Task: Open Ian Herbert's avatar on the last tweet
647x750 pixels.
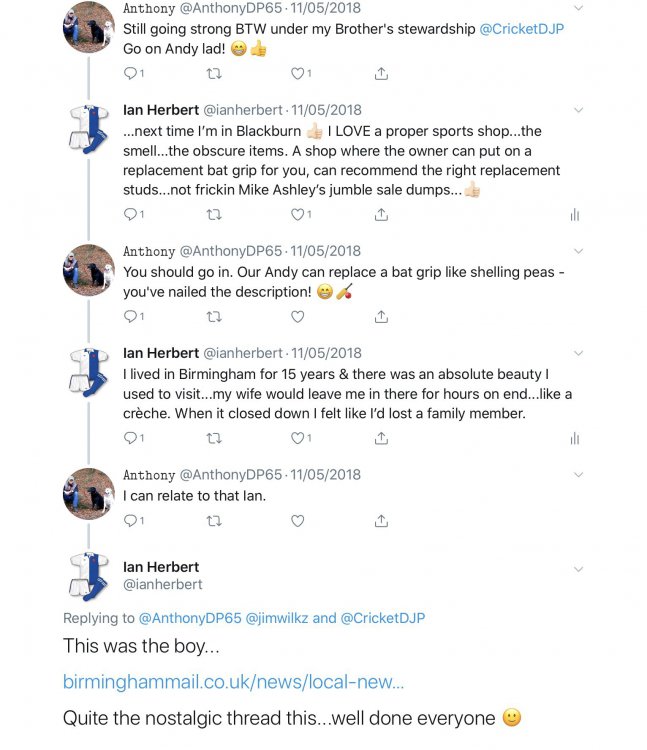Action: pyautogui.click(x=87, y=576)
